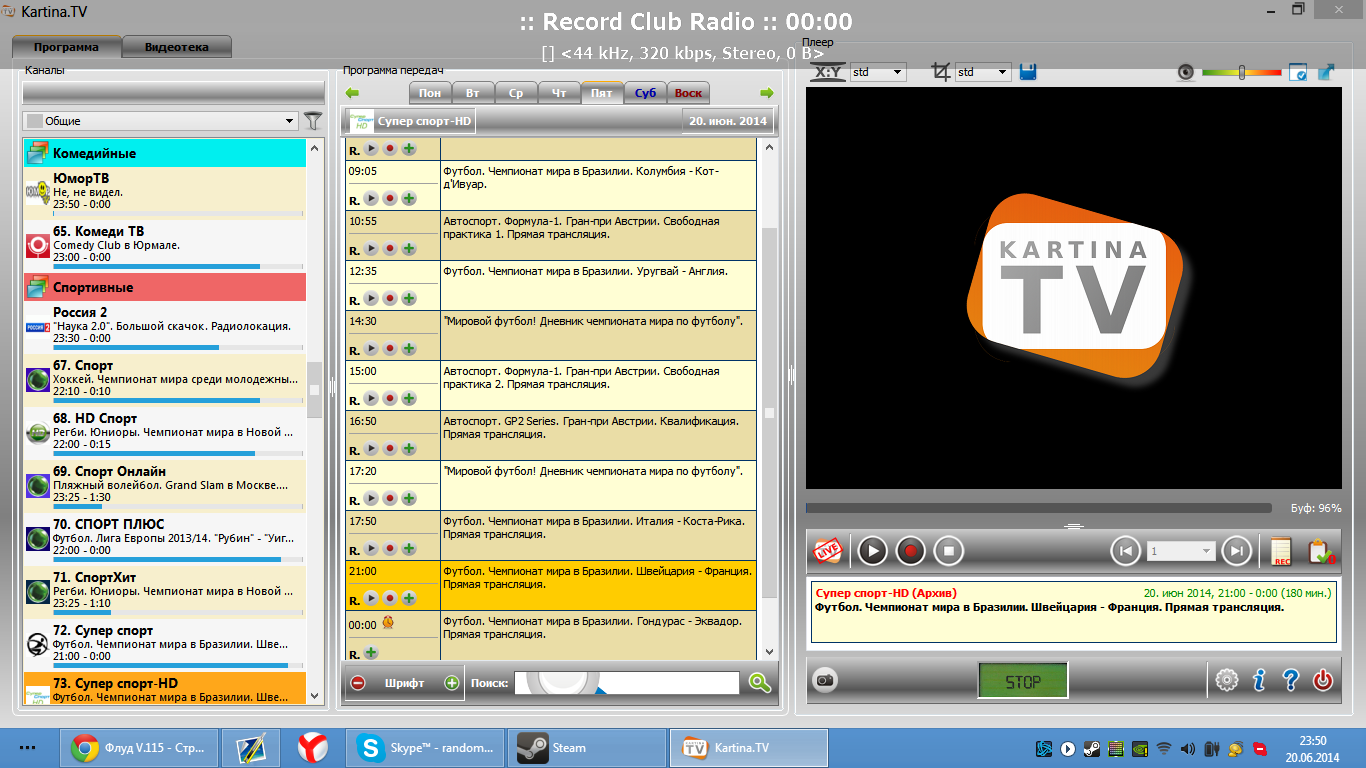Open settings gear in the player panel
1366x768 pixels.
(1227, 680)
